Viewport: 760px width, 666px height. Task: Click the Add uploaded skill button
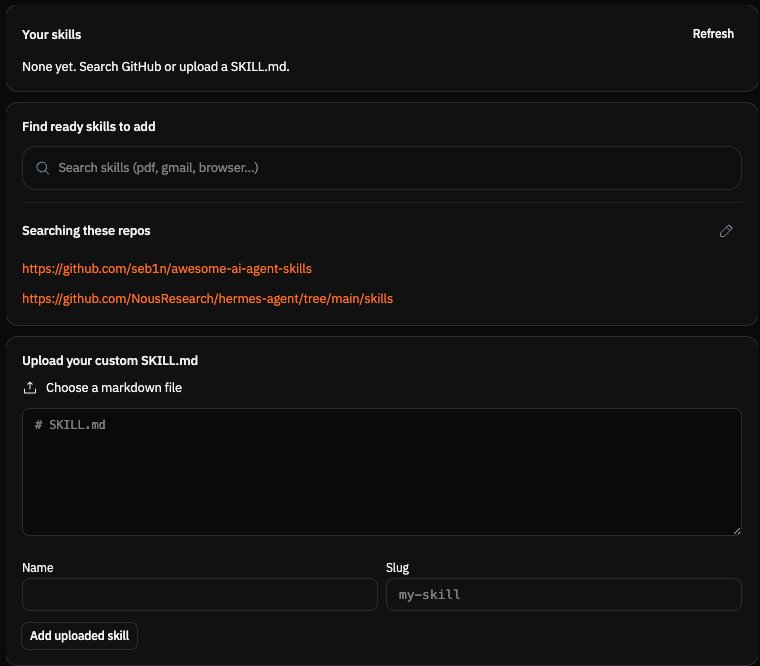click(x=79, y=635)
